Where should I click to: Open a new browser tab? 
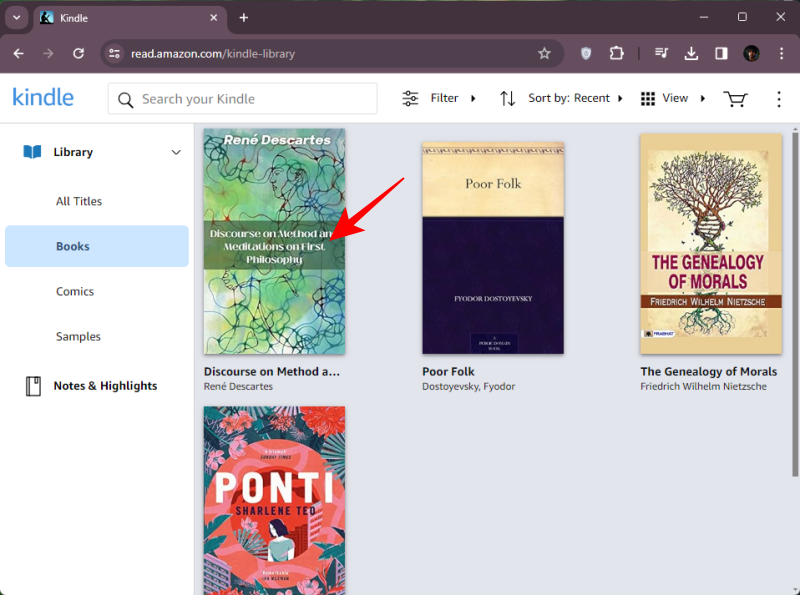point(243,18)
